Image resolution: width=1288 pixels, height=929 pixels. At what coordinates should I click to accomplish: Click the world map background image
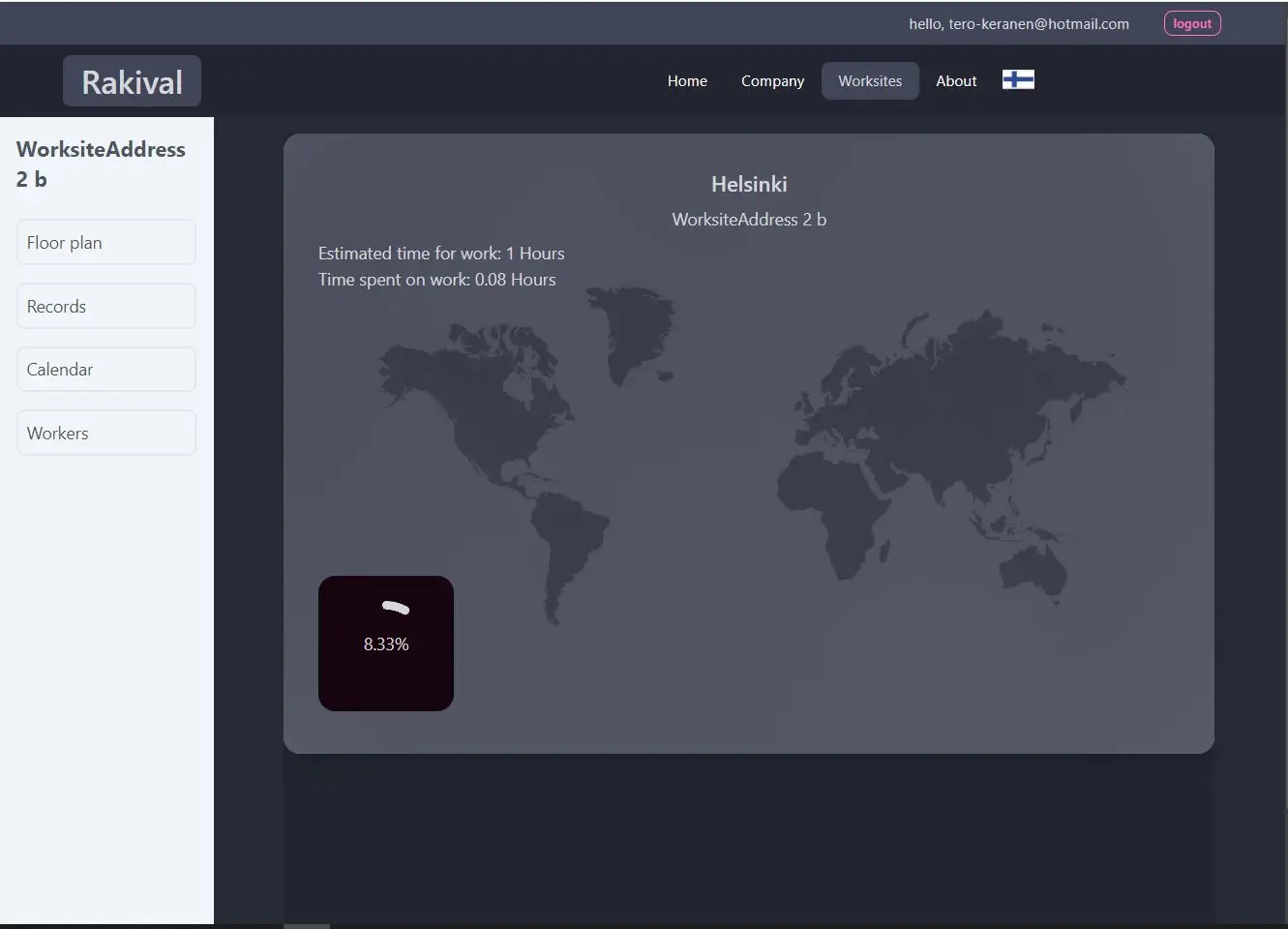[x=753, y=455]
